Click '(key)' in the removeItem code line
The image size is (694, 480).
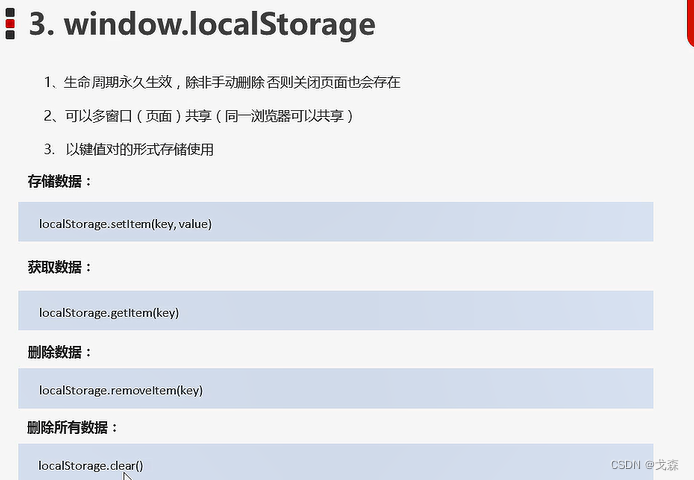click(x=190, y=390)
